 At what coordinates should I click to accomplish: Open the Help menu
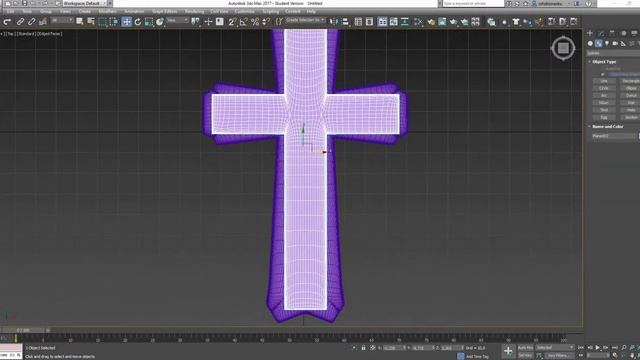[311, 11]
